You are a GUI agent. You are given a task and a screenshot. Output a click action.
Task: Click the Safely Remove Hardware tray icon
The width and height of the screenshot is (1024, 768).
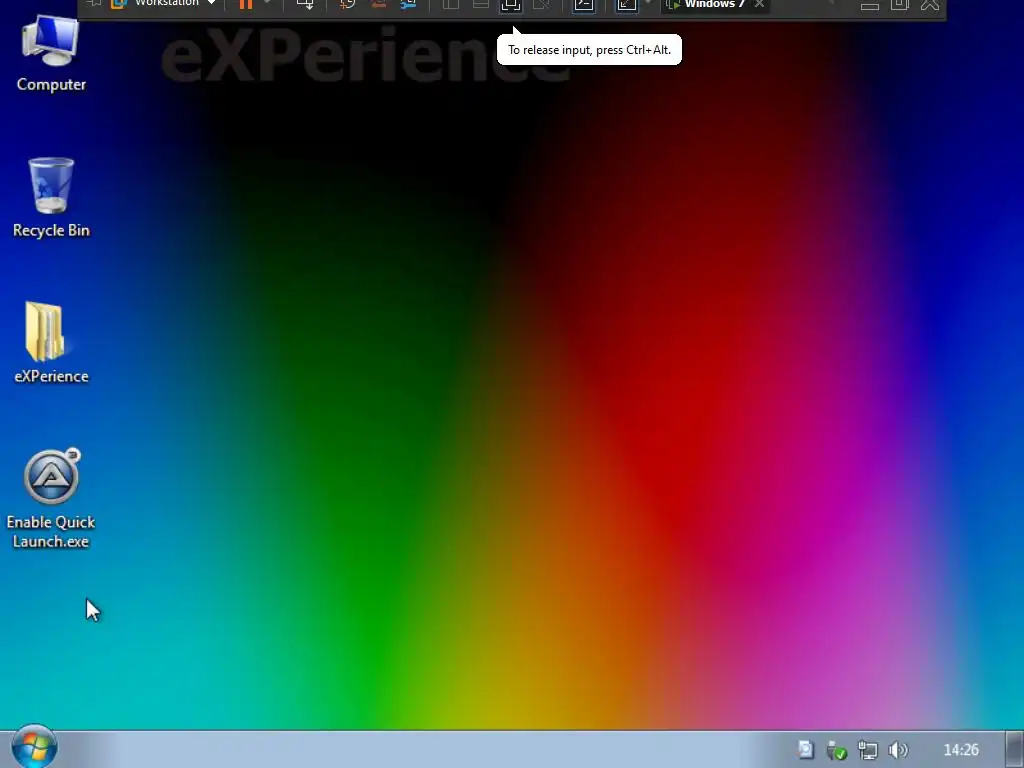tap(836, 750)
